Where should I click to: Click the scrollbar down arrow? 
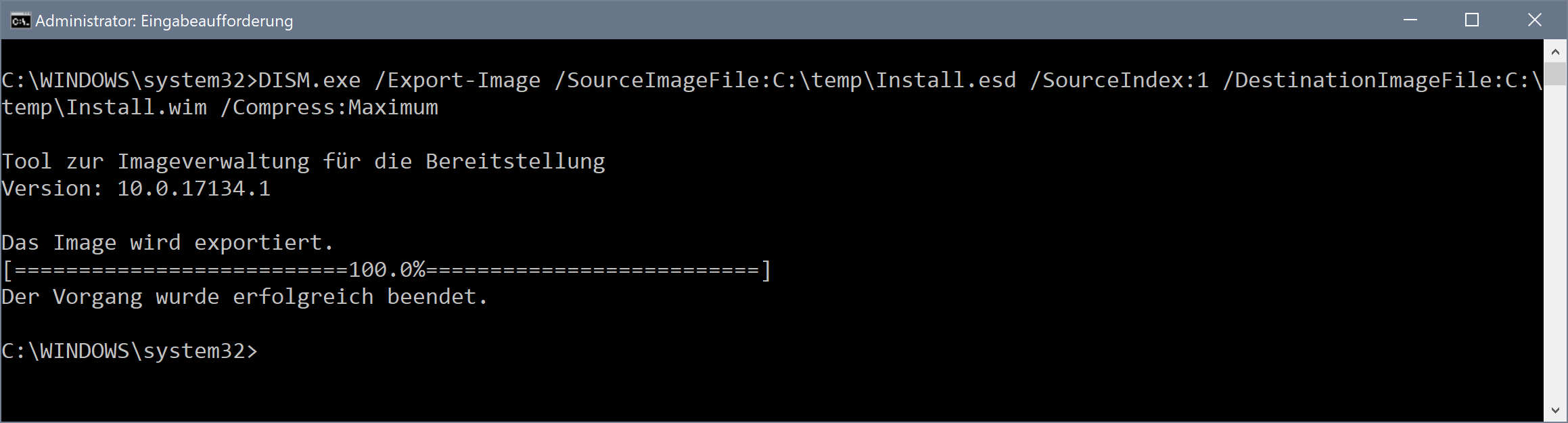click(1555, 411)
